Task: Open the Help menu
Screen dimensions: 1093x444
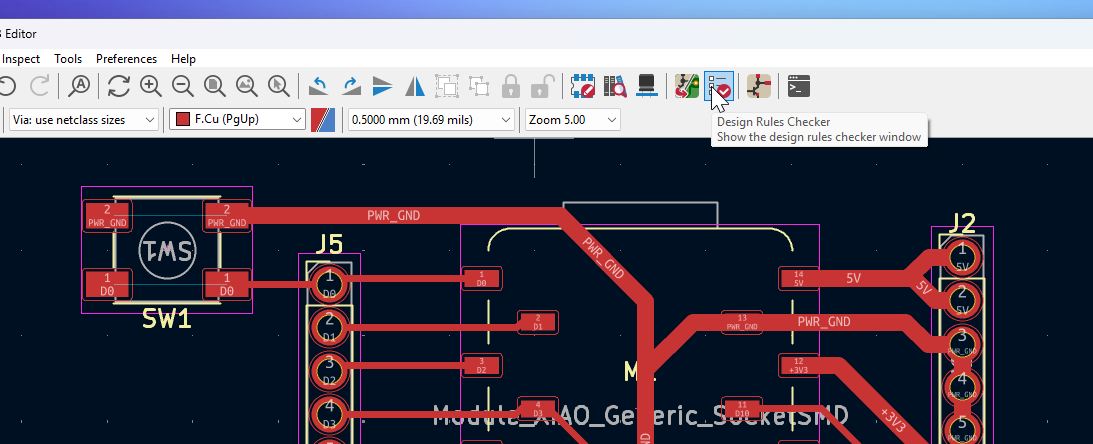Action: click(183, 59)
